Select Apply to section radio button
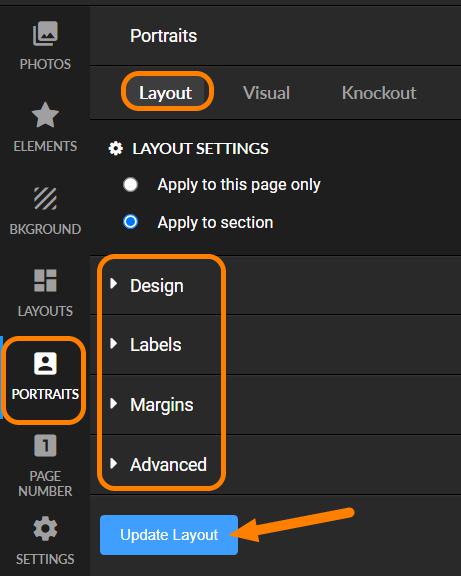The height and width of the screenshot is (576, 461). (x=130, y=222)
